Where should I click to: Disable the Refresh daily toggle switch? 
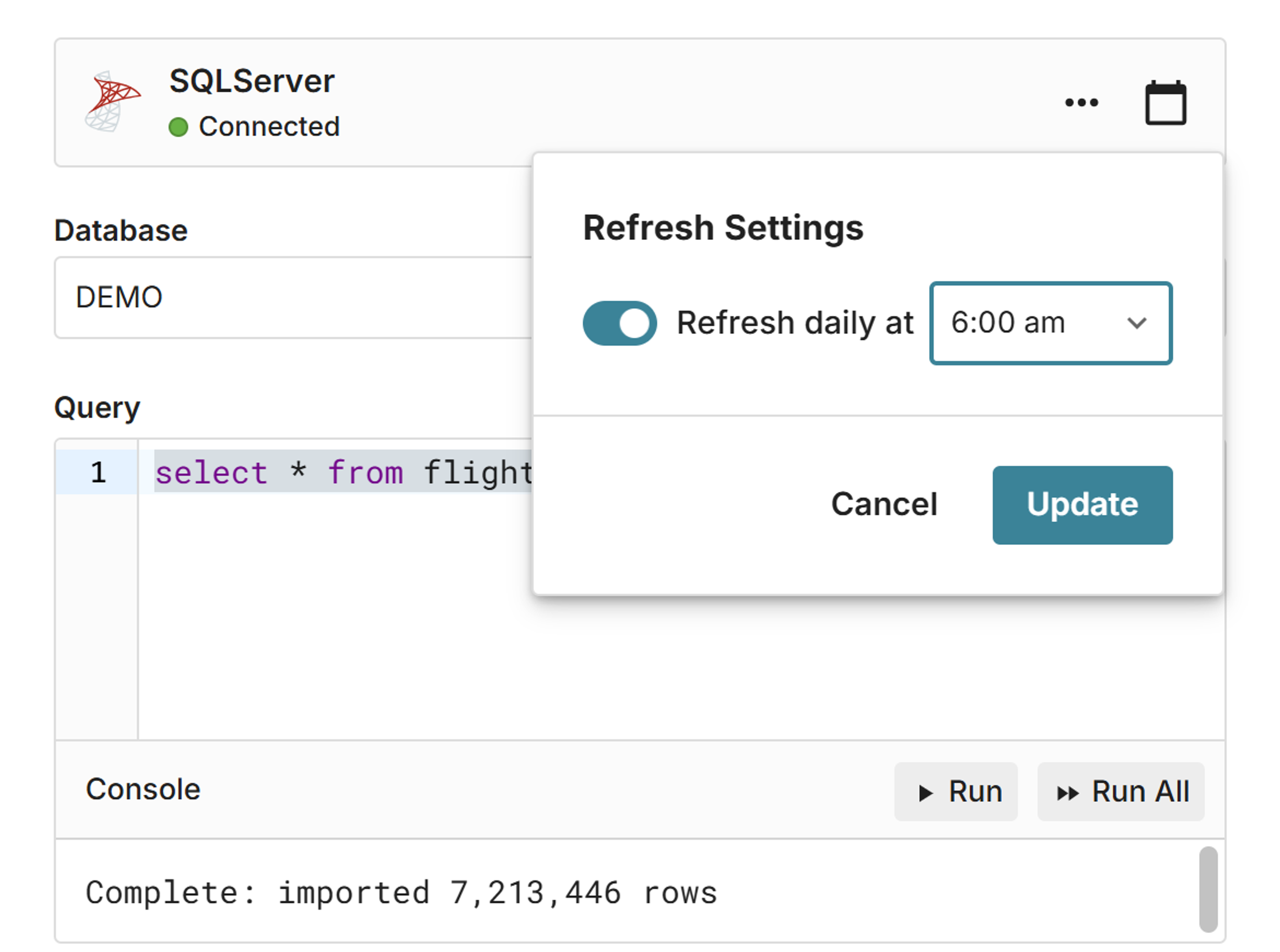pos(619,323)
